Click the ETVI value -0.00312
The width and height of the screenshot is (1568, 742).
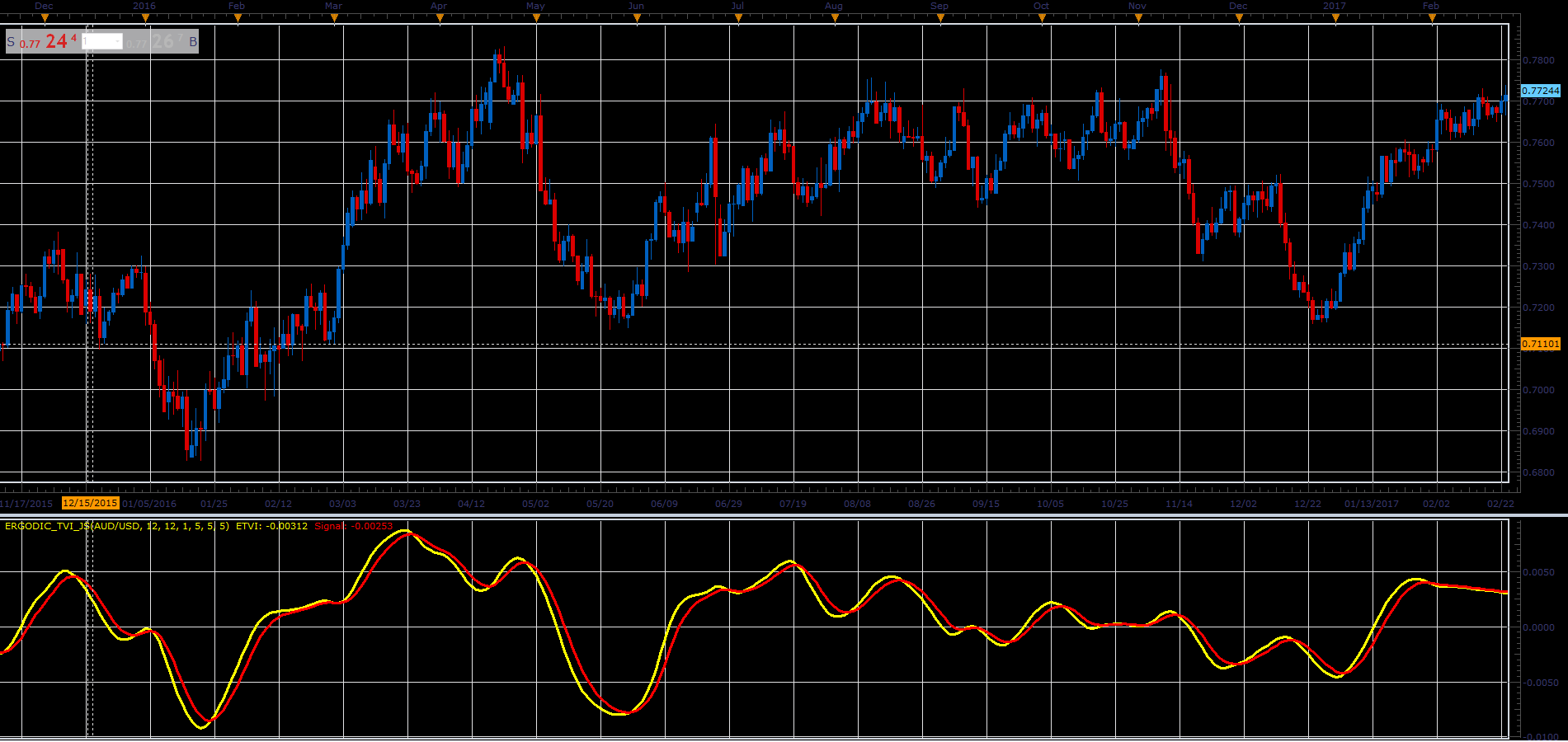click(271, 526)
